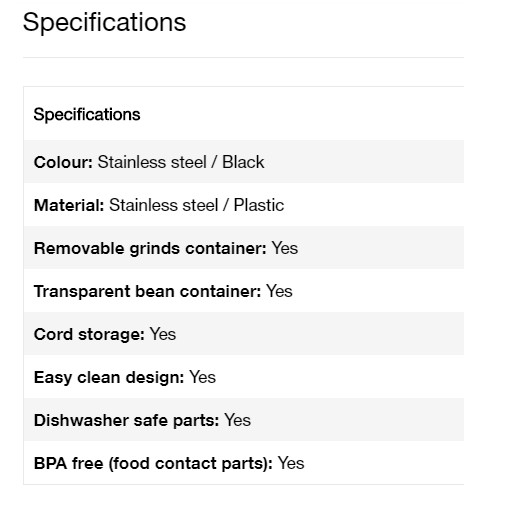Click the horizontal divider under the heading

[x=243, y=57]
